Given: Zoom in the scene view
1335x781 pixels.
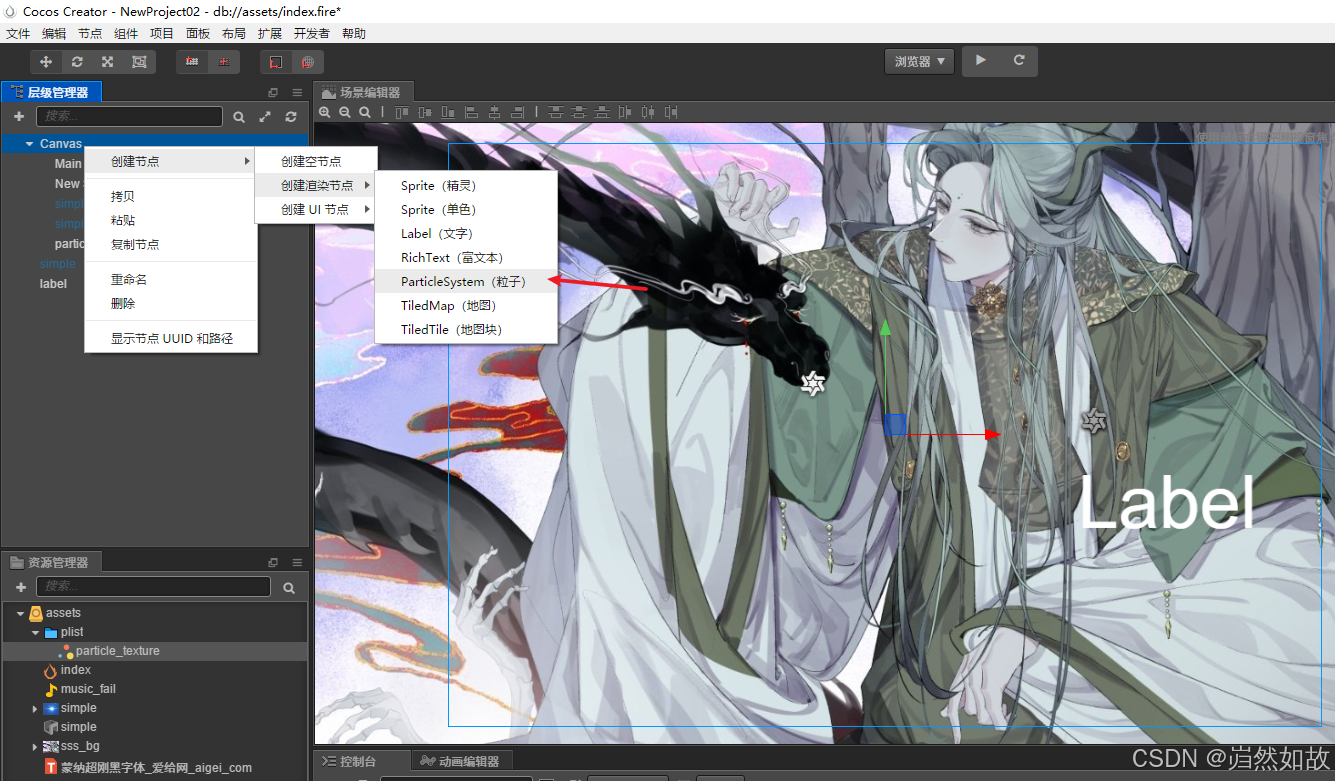Looking at the screenshot, I should [x=325, y=112].
